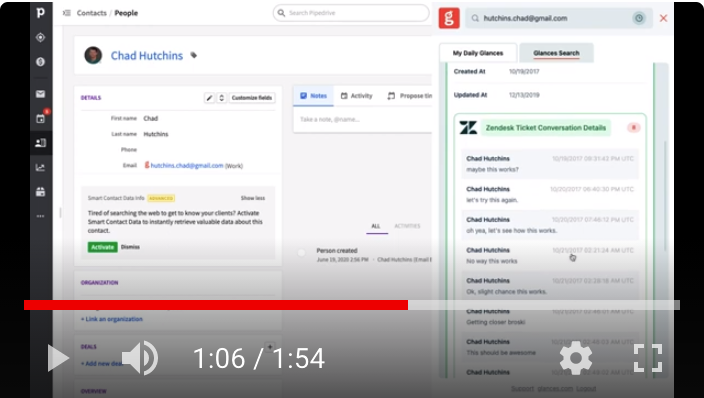Click First name value Chad
This screenshot has width=704, height=398.
[x=150, y=119]
